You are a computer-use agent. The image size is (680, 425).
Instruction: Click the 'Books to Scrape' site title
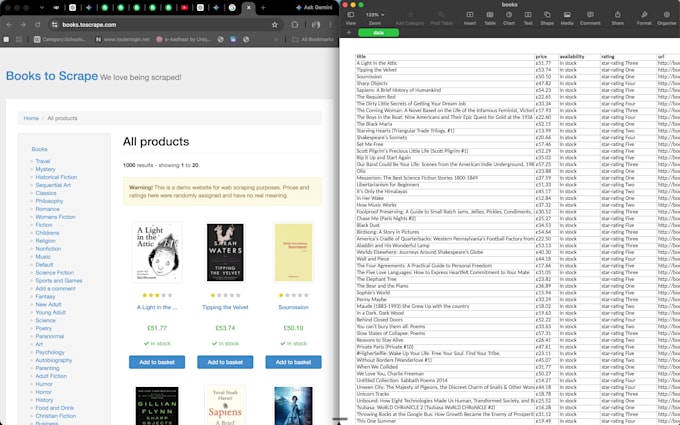pos(52,76)
